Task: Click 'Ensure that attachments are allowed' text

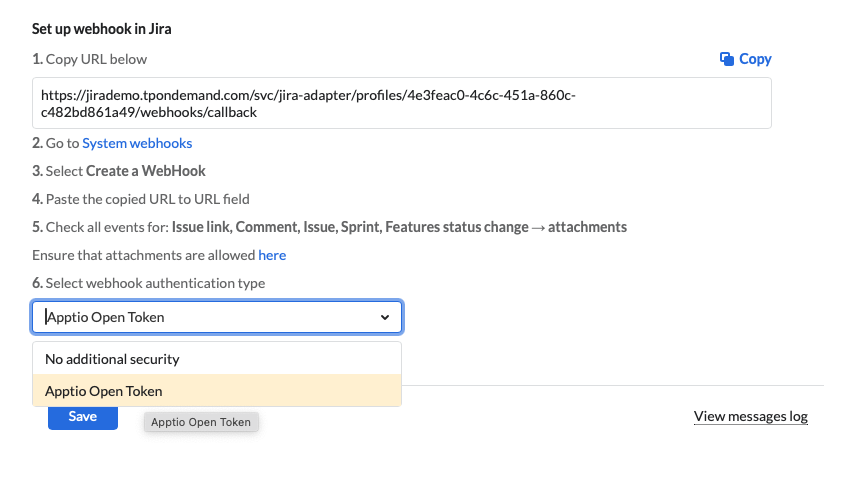Action: pyautogui.click(x=144, y=255)
